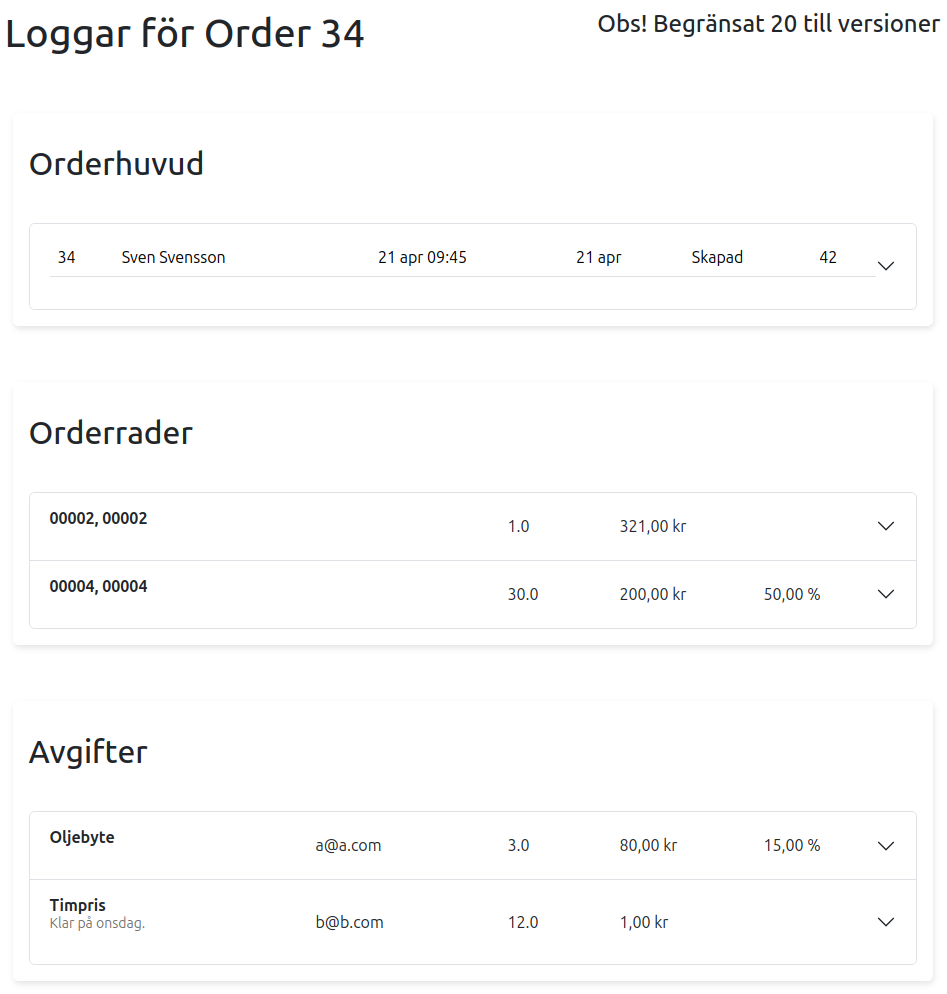Screen dimensions: 947x994
Task: Click the 80,00 kr fee amount
Action: 648,845
